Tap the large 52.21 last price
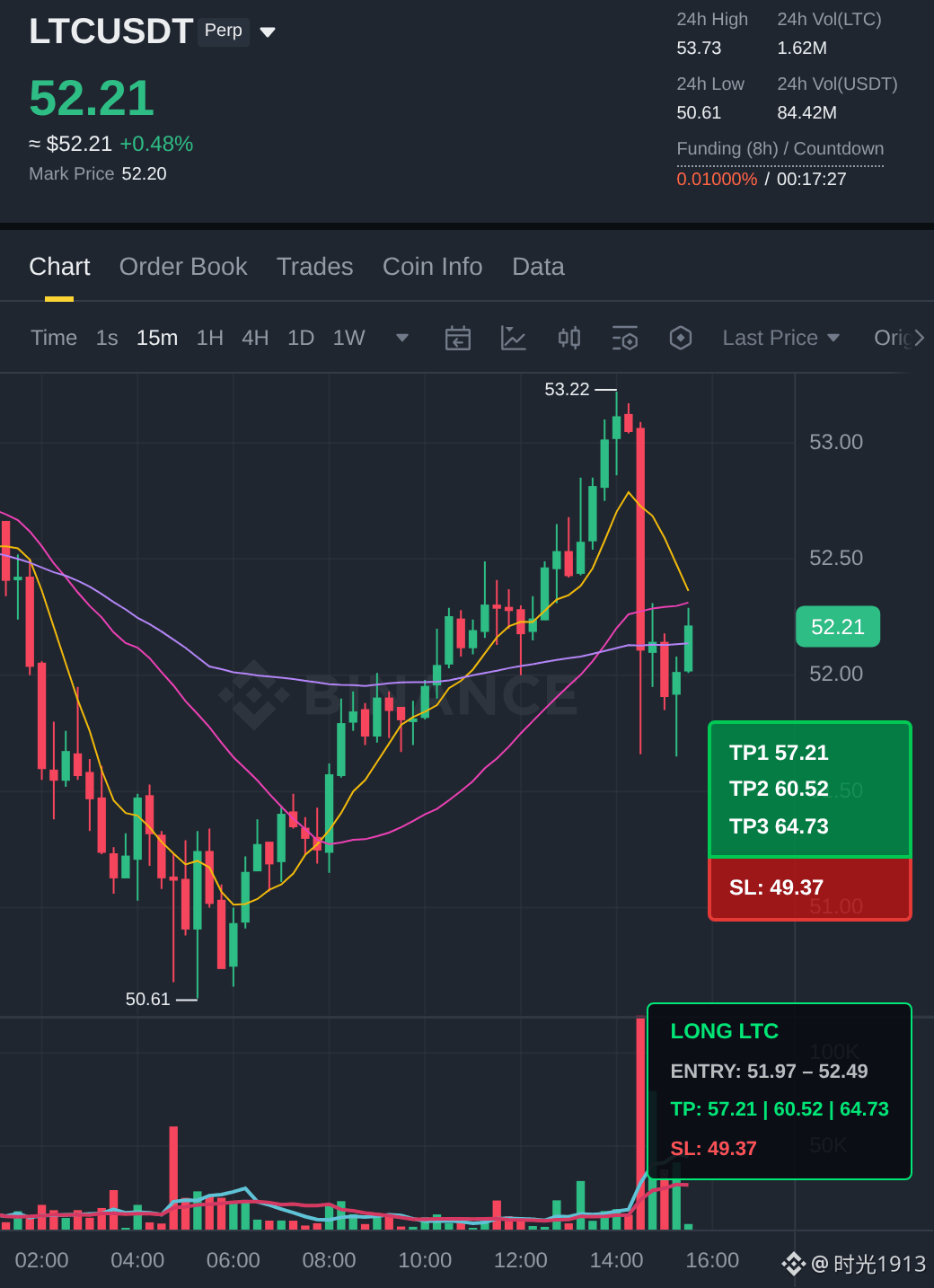 92,98
